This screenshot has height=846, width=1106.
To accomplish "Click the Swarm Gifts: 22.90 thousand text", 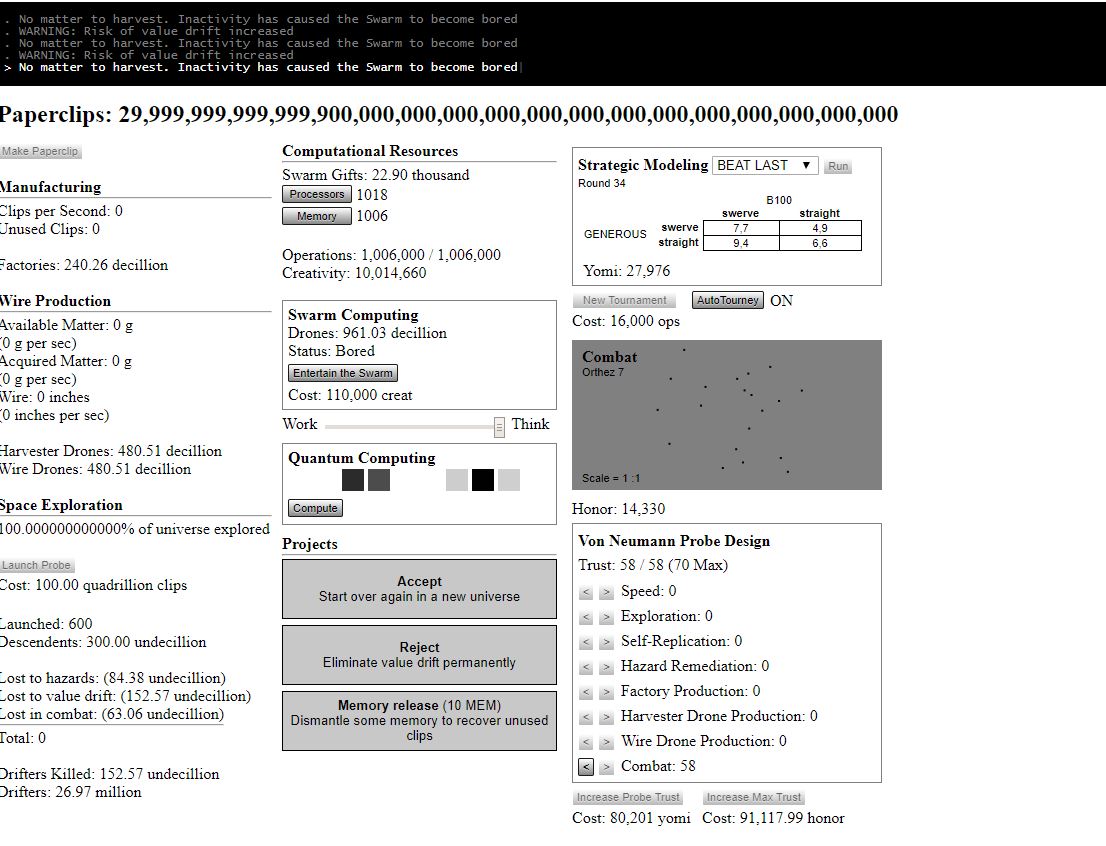I will coord(375,175).
